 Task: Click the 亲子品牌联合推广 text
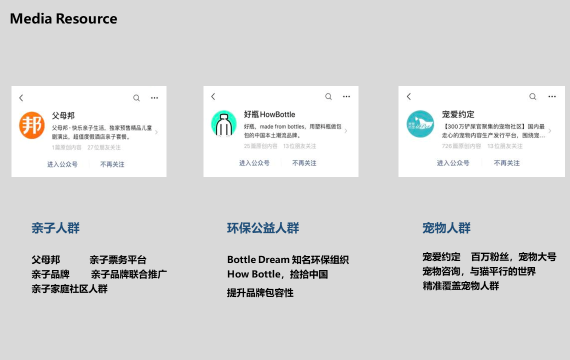tap(129, 274)
